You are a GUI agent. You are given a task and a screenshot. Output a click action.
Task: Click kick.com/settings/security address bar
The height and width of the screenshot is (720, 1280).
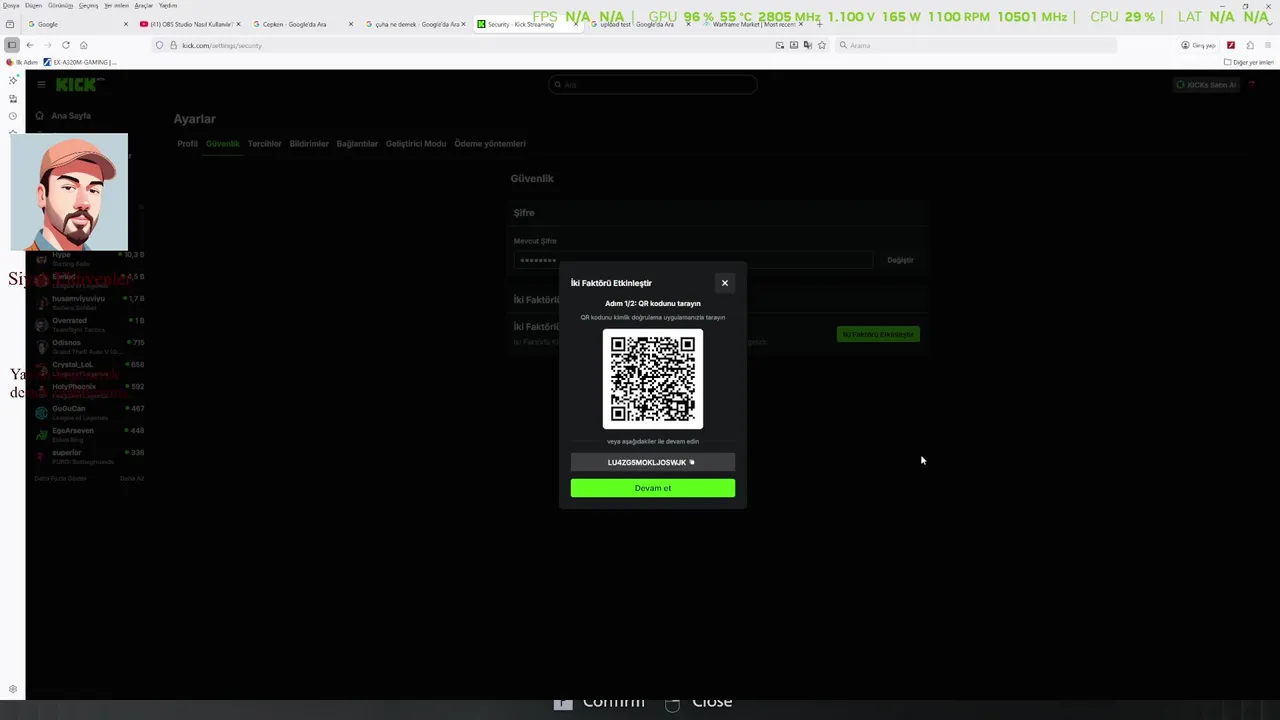pos(470,45)
